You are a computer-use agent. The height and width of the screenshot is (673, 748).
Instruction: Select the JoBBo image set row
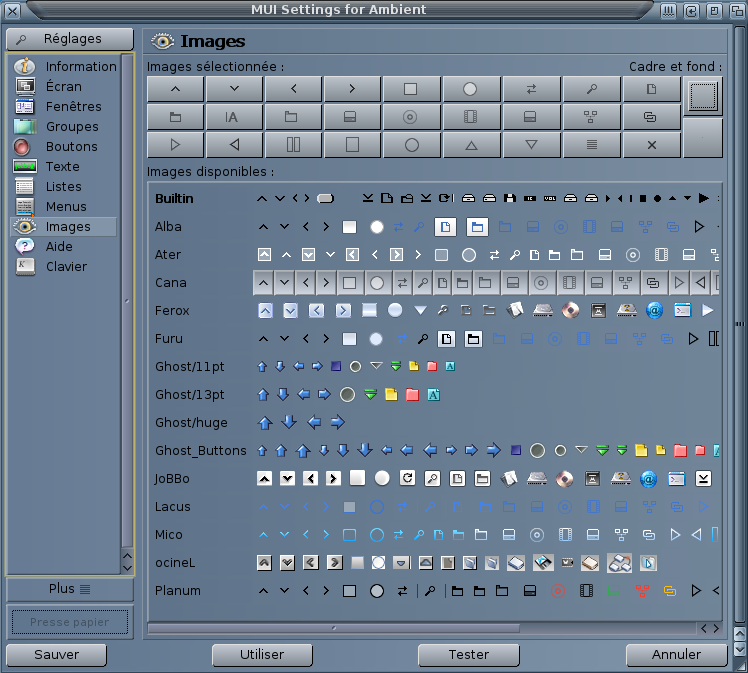(435, 478)
